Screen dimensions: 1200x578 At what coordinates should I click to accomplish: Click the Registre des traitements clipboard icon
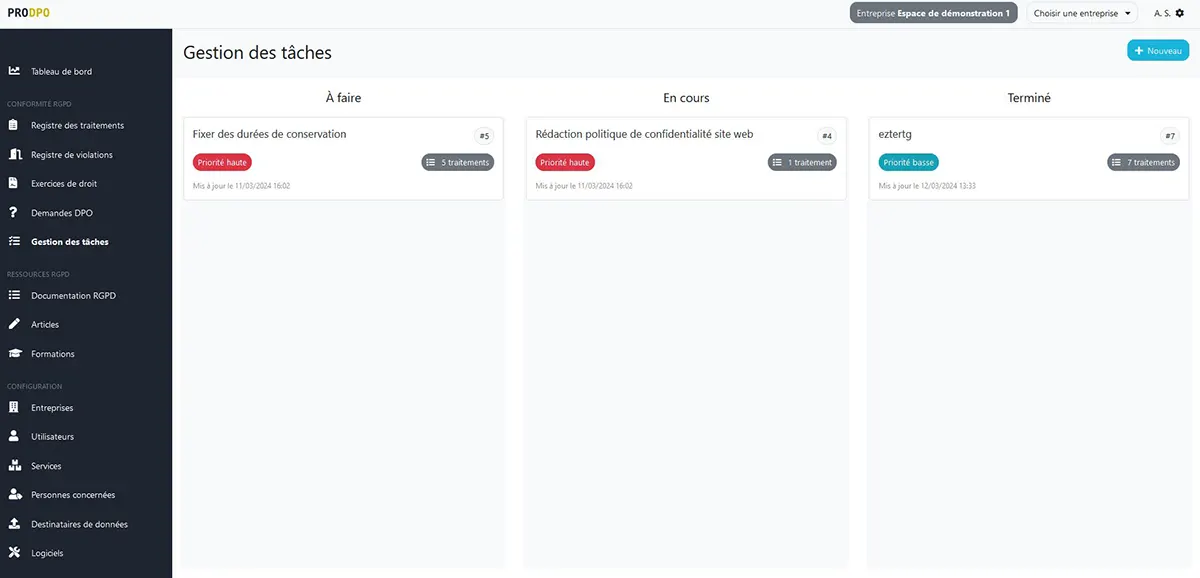tap(14, 125)
